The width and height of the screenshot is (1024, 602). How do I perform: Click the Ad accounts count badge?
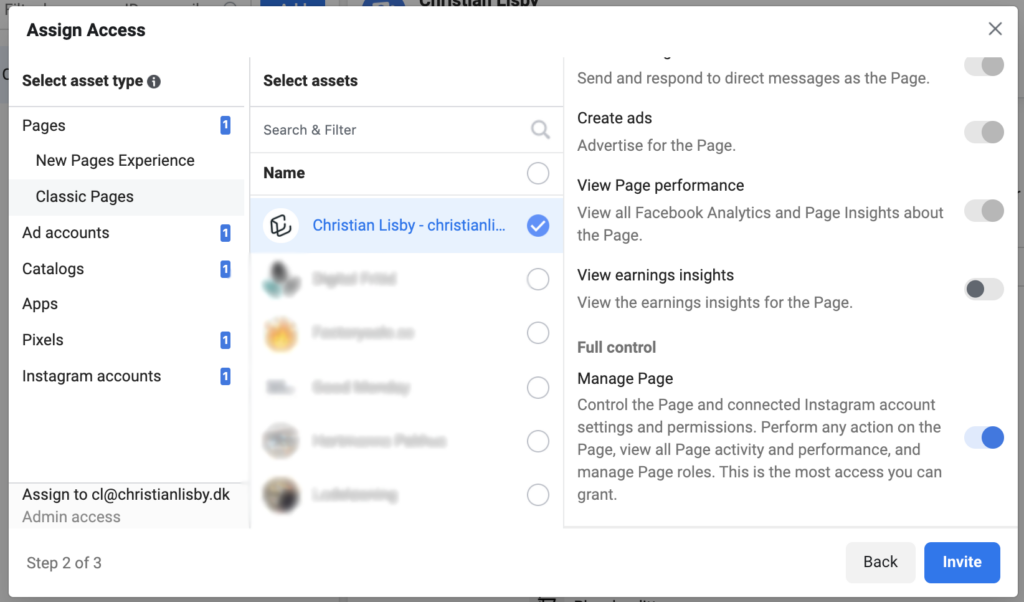(225, 233)
